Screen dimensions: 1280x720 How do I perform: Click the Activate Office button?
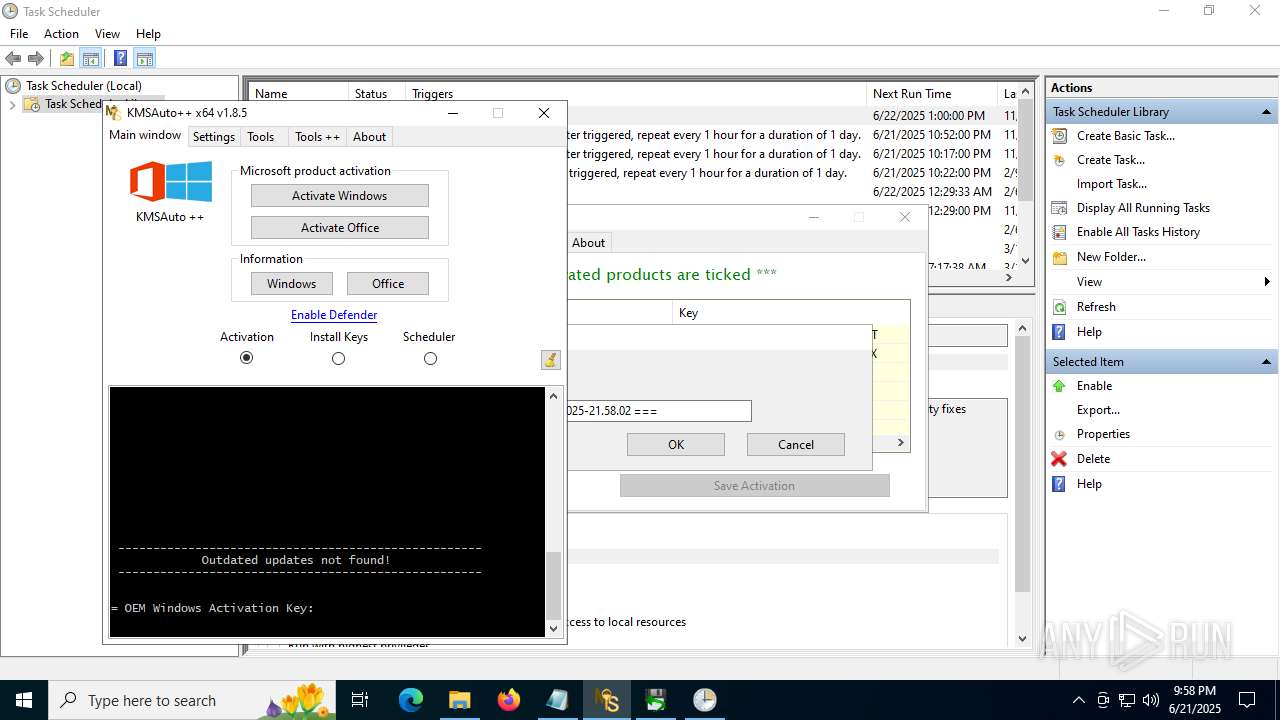point(340,228)
